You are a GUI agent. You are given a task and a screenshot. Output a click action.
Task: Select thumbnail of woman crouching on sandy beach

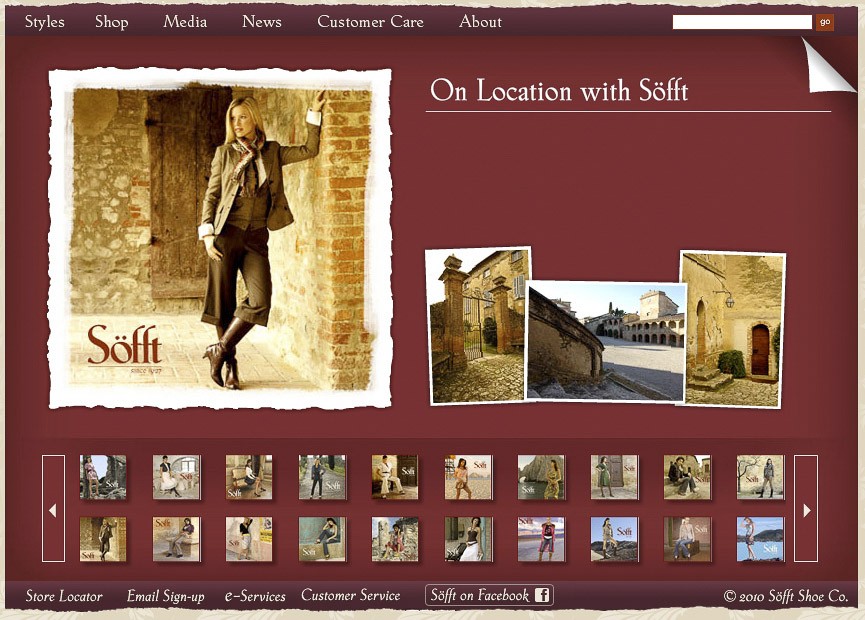coord(468,477)
